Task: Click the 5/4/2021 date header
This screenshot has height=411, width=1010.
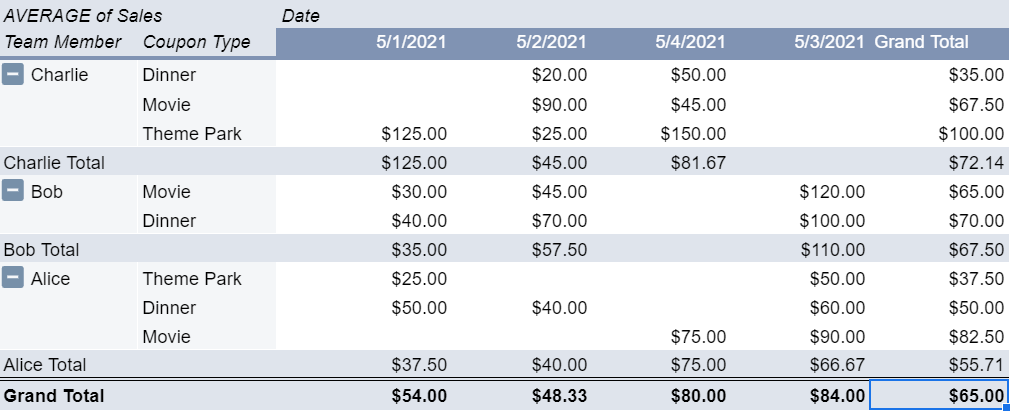Action: click(x=691, y=43)
